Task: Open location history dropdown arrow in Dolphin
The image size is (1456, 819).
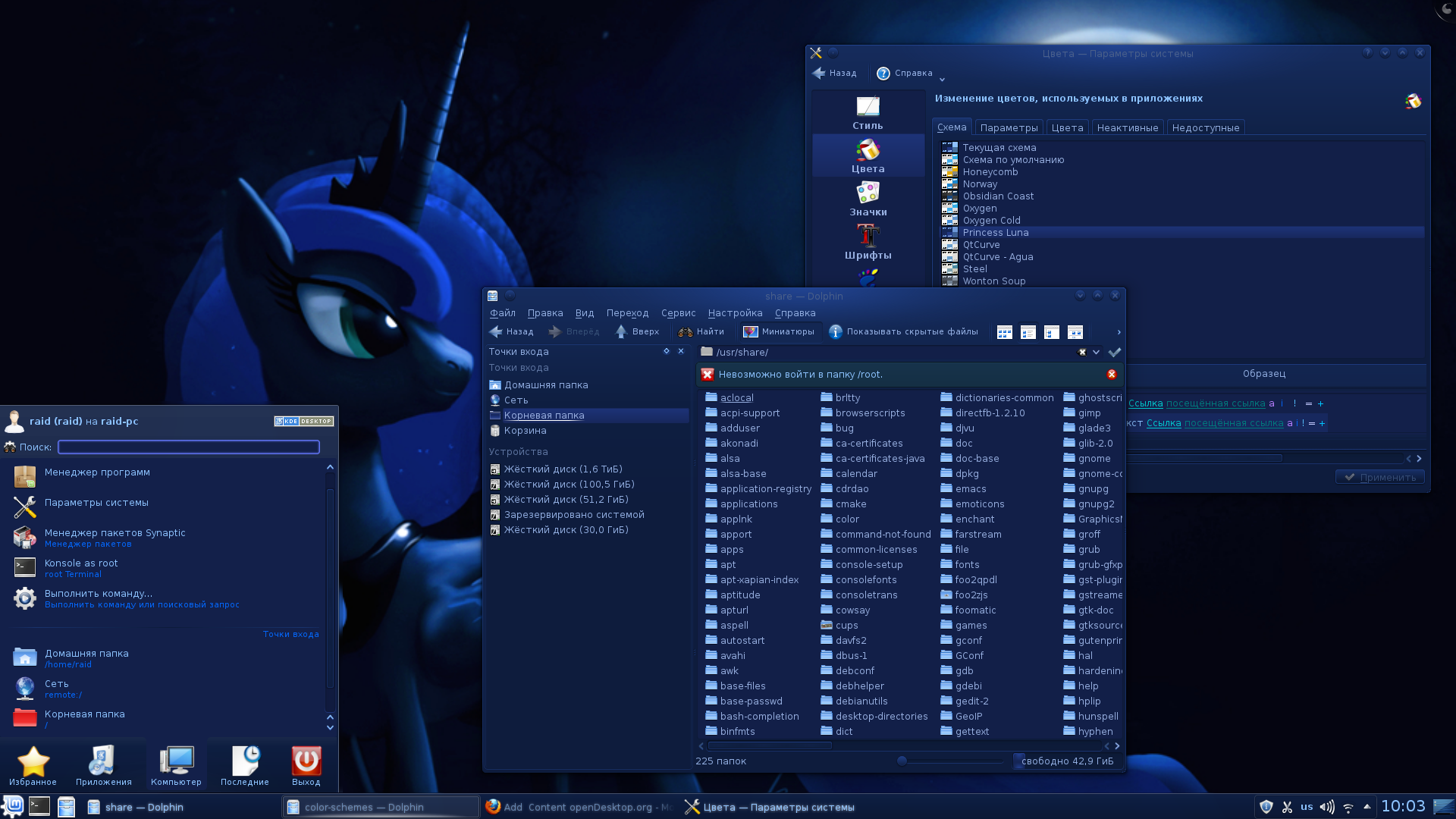Action: (1096, 352)
